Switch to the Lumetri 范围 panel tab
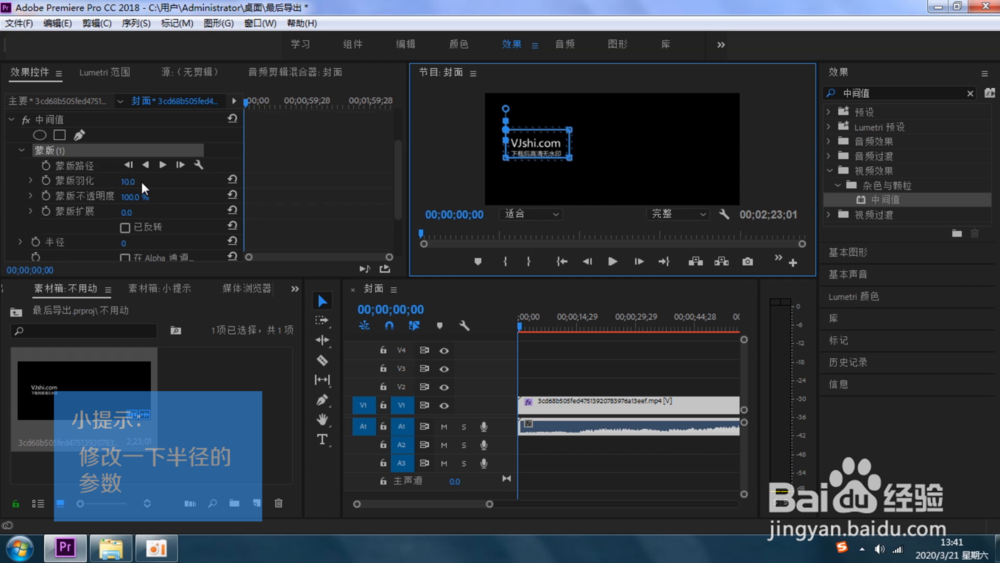 point(105,72)
